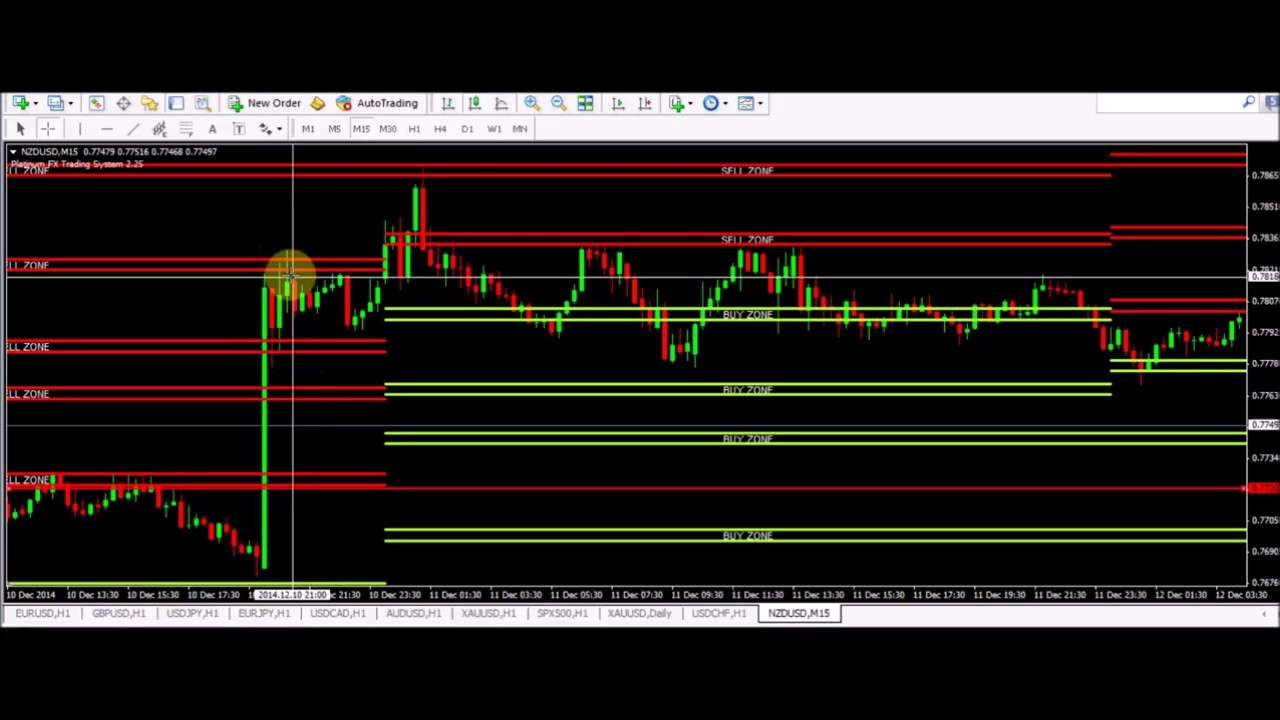Switch to Bar Chart mode
The image size is (1280, 720).
[448, 103]
